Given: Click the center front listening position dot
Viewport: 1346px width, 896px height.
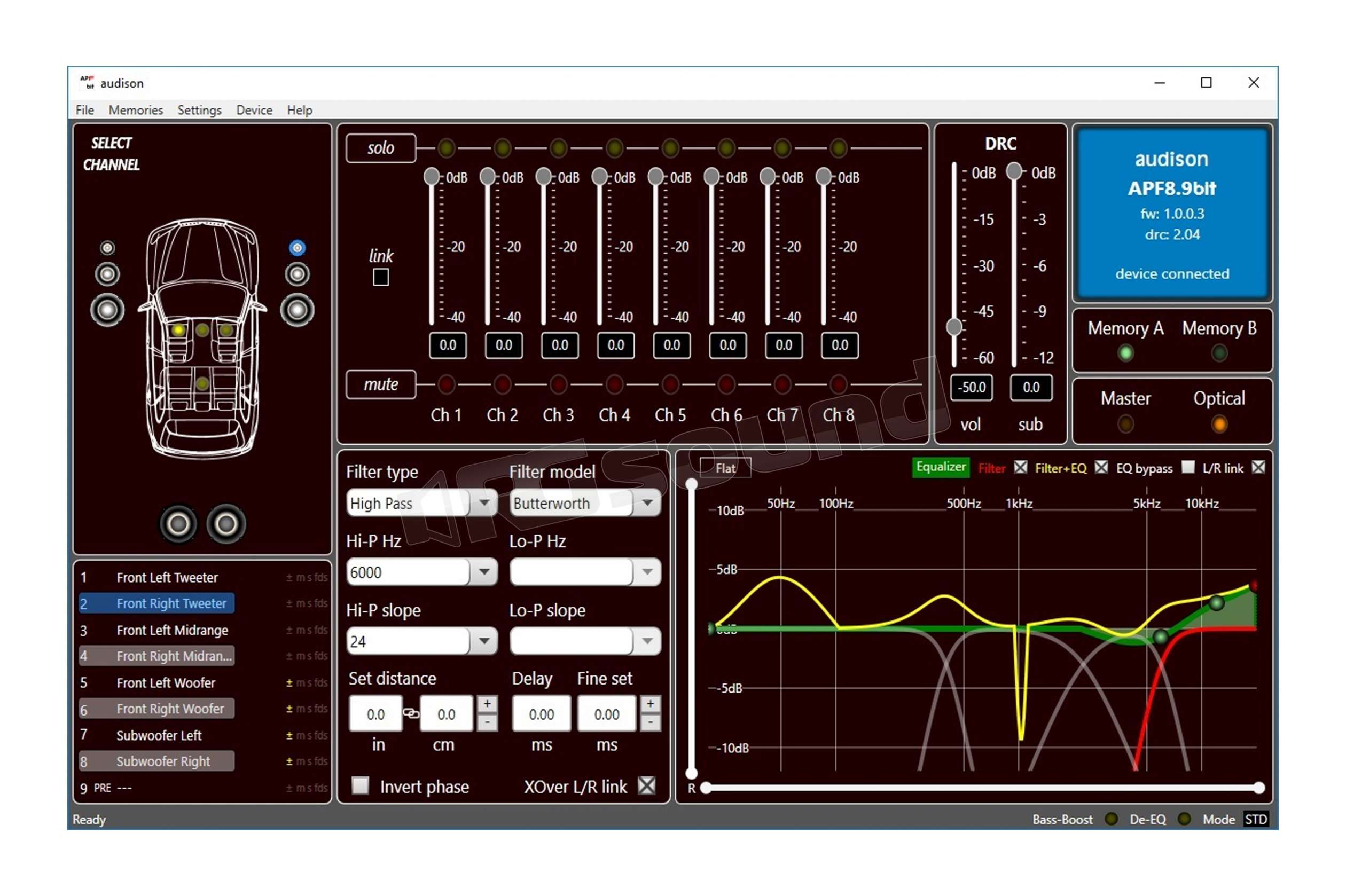Looking at the screenshot, I should pos(202,329).
